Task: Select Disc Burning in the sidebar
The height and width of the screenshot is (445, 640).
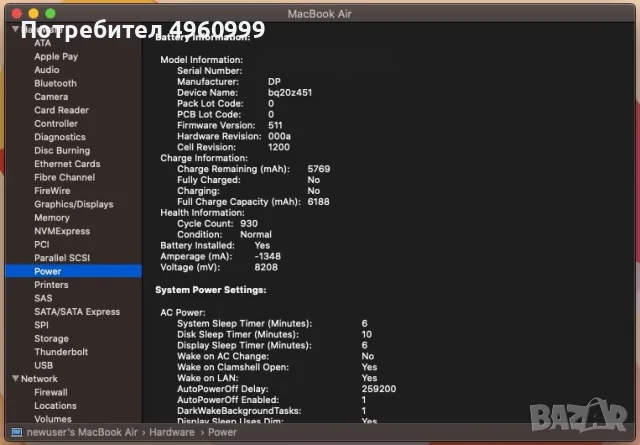Action: click(62, 151)
